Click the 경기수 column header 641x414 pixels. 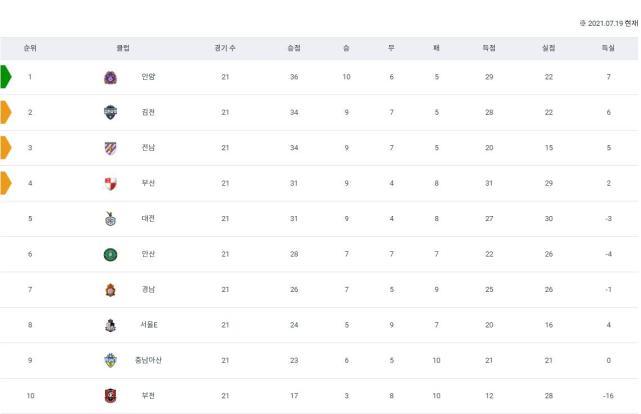224,48
